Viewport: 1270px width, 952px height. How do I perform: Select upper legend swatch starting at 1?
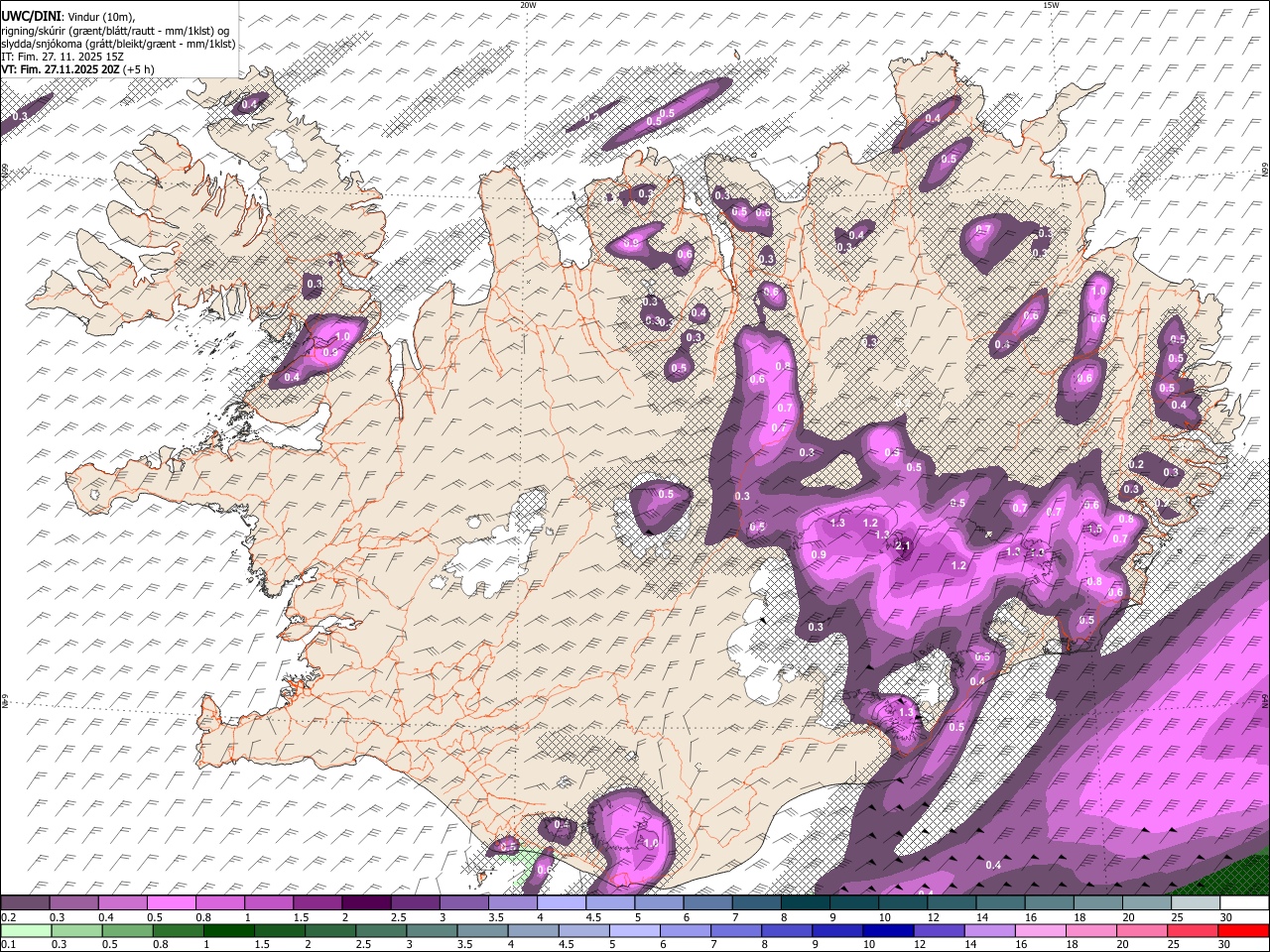(x=268, y=903)
